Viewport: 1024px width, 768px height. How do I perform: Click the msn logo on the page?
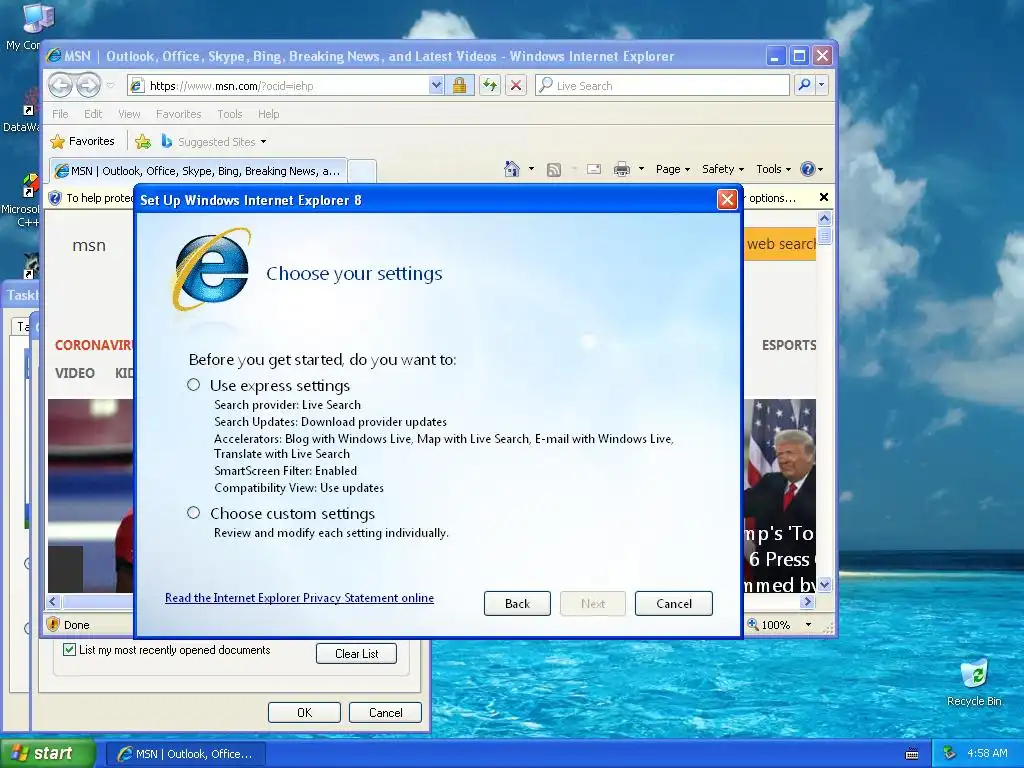(x=89, y=246)
